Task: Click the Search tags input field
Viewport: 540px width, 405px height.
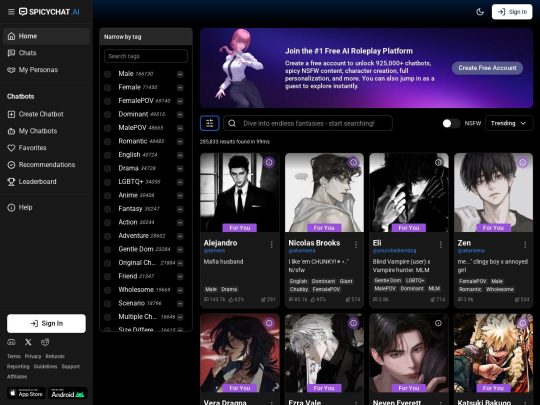Action: click(146, 56)
